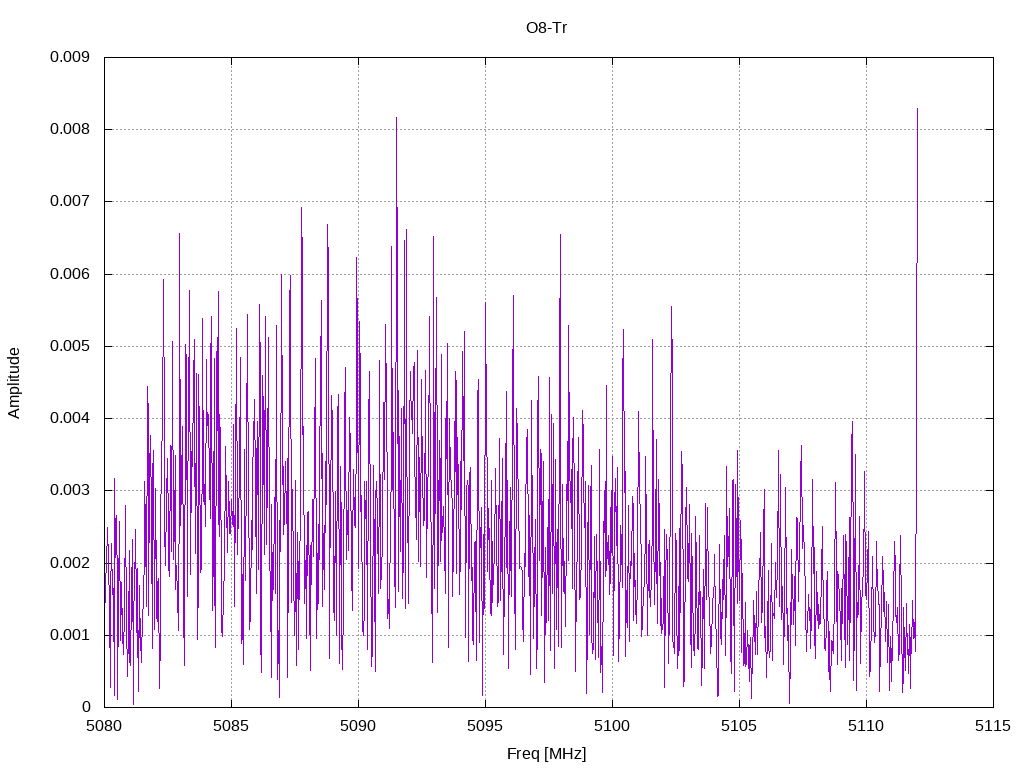
Task: Click the tallest spike near 5112 MHz
Action: click(x=917, y=261)
